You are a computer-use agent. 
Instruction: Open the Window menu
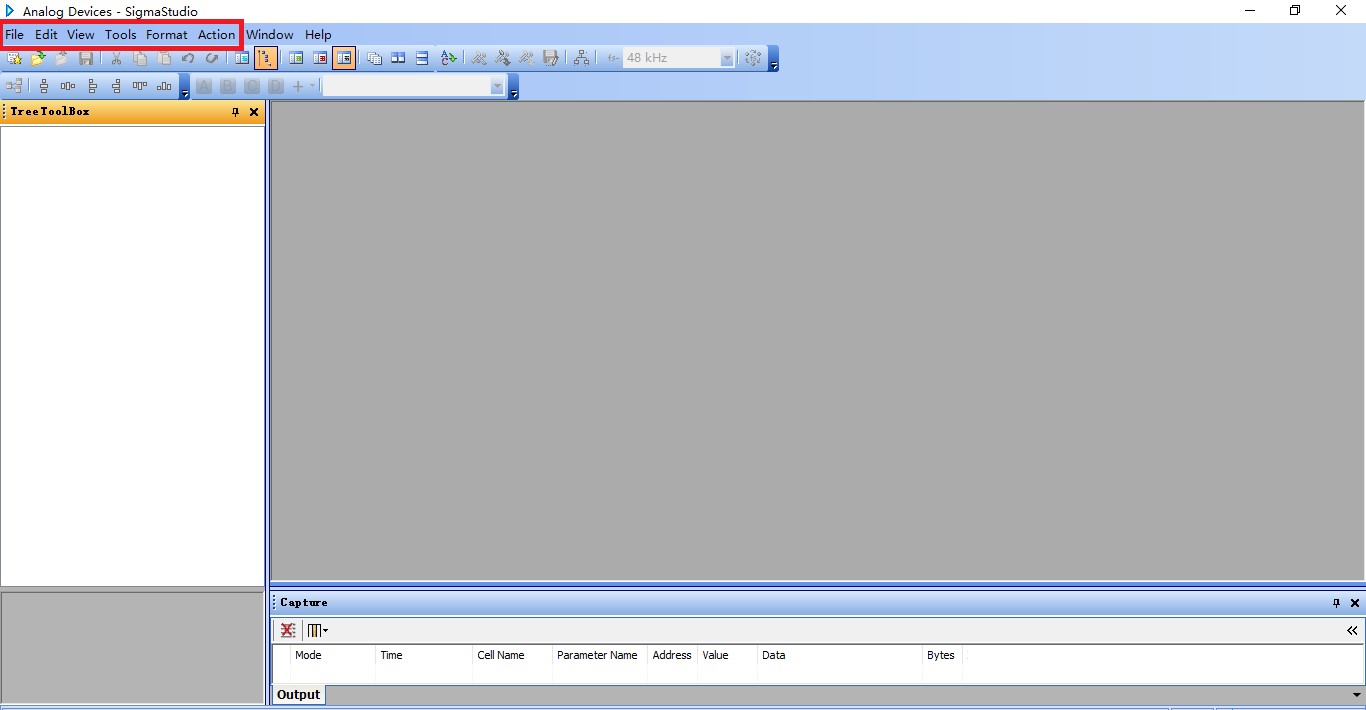270,34
